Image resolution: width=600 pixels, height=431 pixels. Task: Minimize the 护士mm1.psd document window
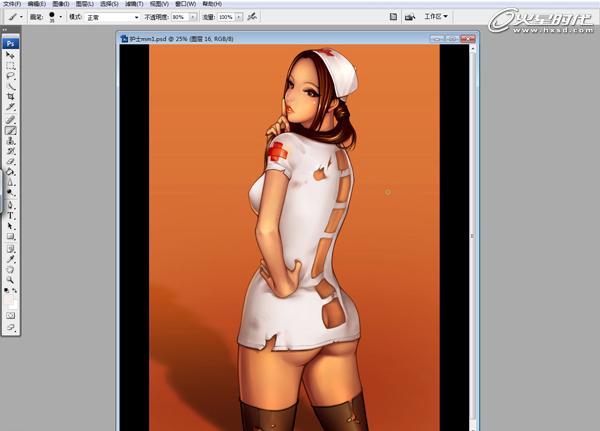[x=436, y=39]
